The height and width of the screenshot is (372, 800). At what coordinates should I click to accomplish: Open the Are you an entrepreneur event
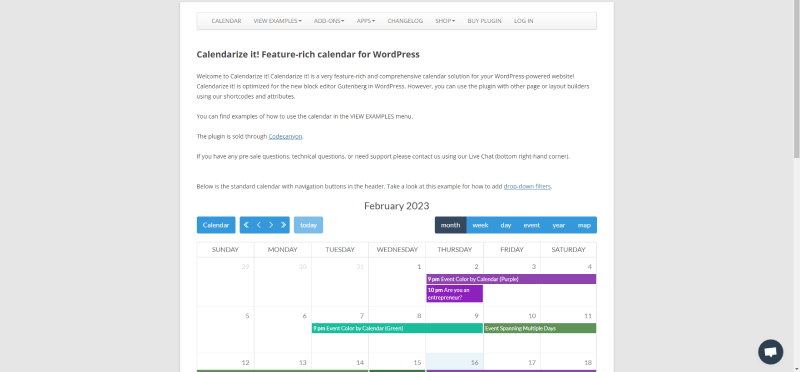455,293
